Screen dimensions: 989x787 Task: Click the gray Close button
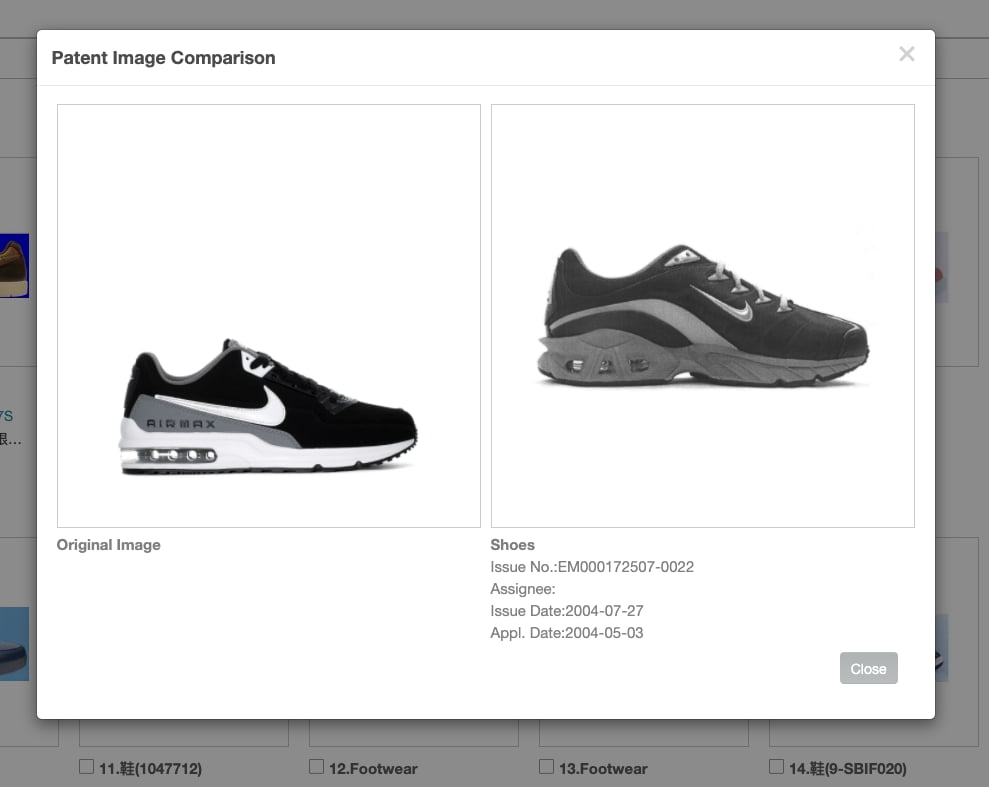(x=868, y=668)
